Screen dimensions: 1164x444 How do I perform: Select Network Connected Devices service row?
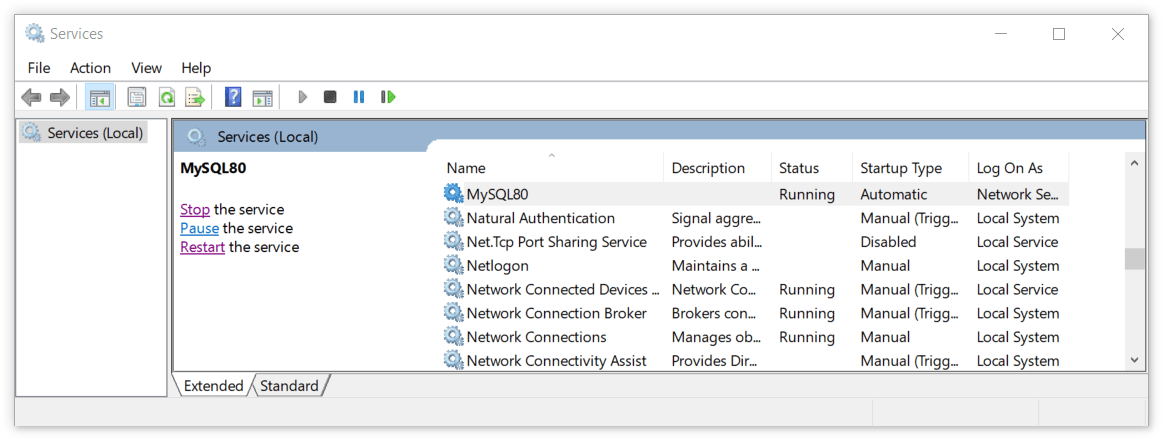755,290
